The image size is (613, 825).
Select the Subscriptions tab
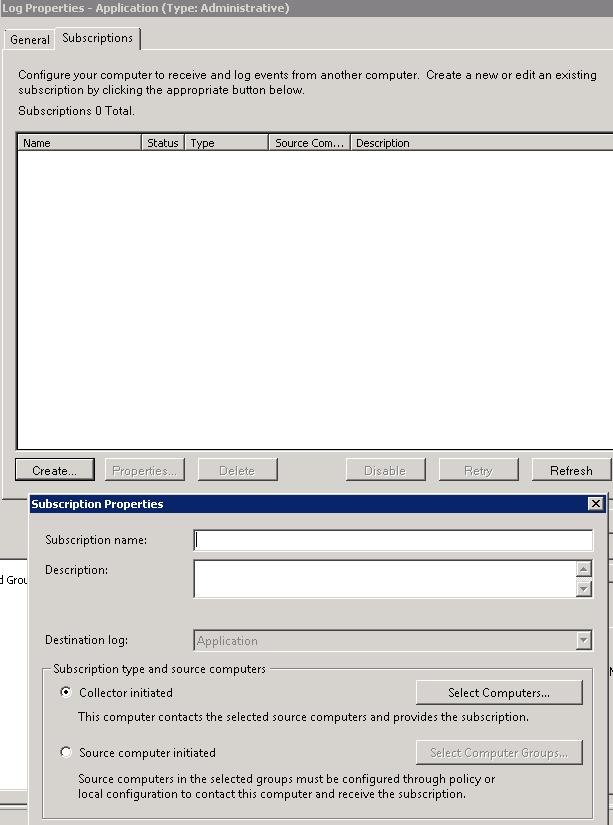97,38
